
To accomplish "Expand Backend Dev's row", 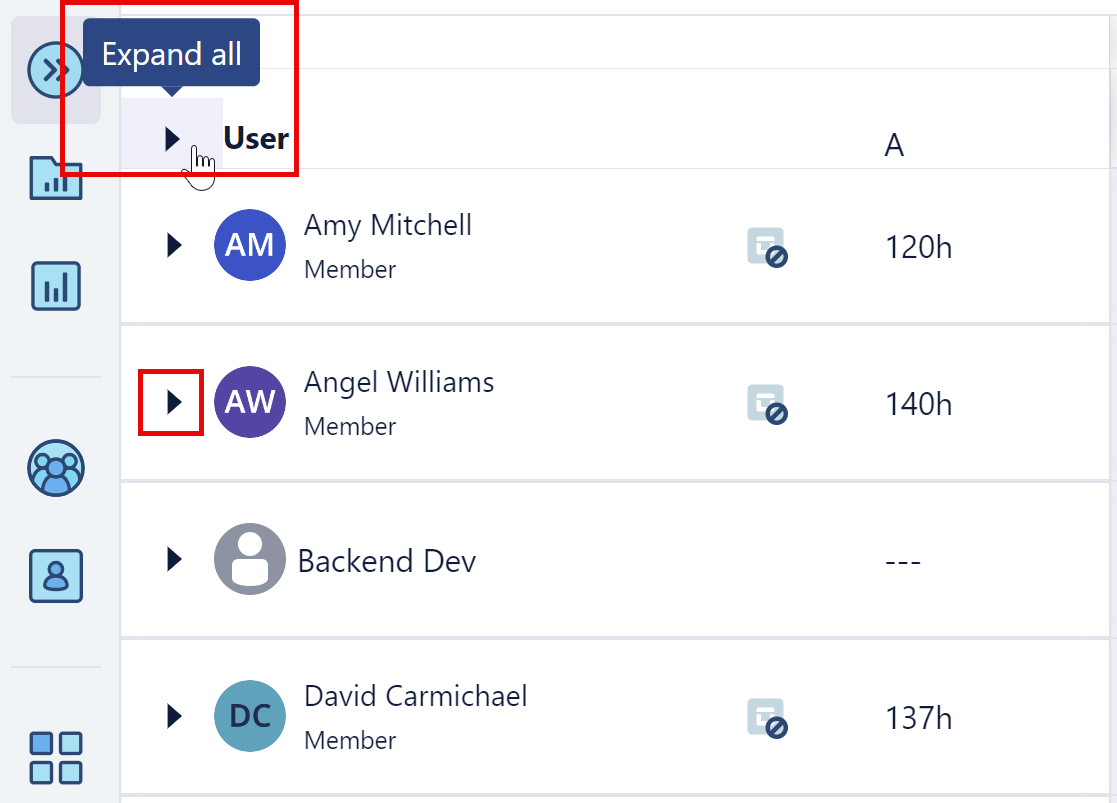I will 172,560.
